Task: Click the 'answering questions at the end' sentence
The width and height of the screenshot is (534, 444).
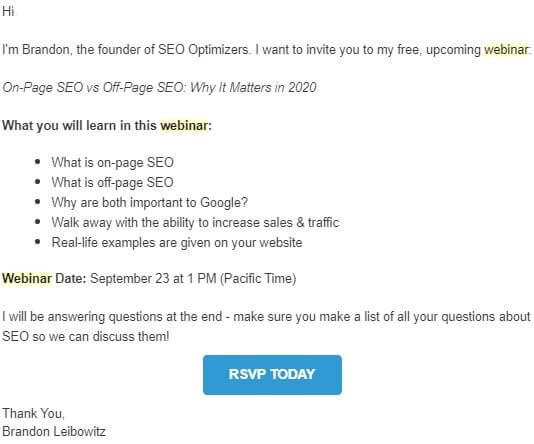Action: coord(266,317)
